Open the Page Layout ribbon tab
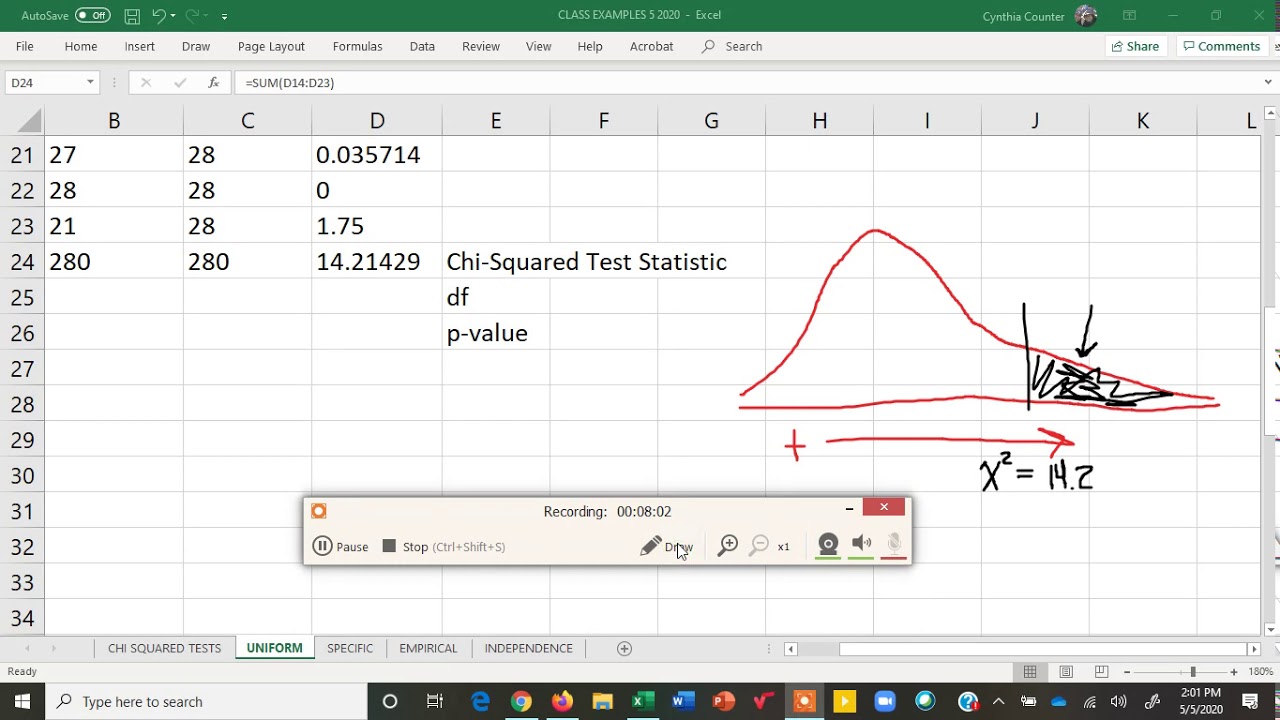This screenshot has height=720, width=1280. [x=271, y=46]
